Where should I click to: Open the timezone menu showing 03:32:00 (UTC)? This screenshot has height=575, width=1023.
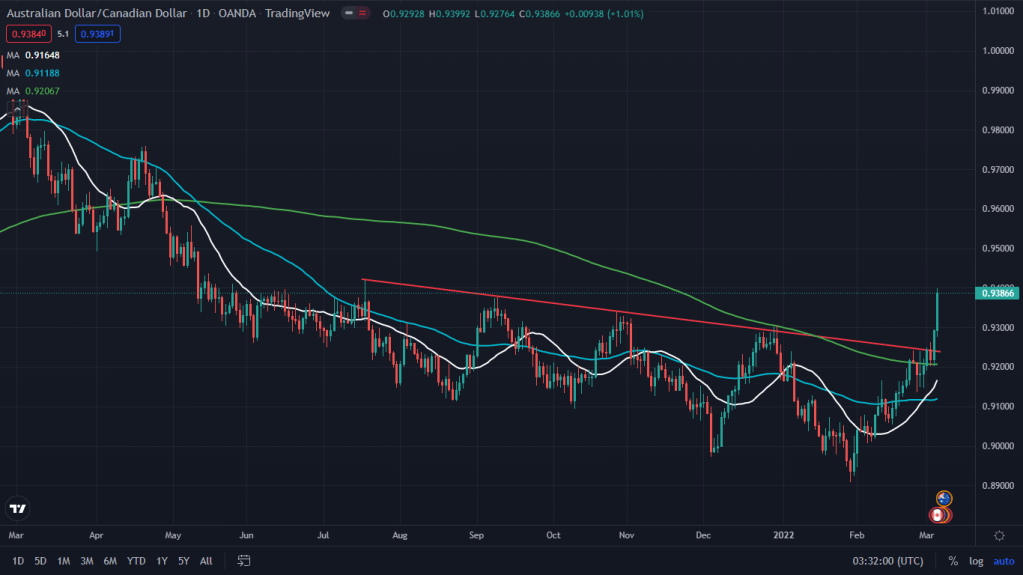[886, 561]
